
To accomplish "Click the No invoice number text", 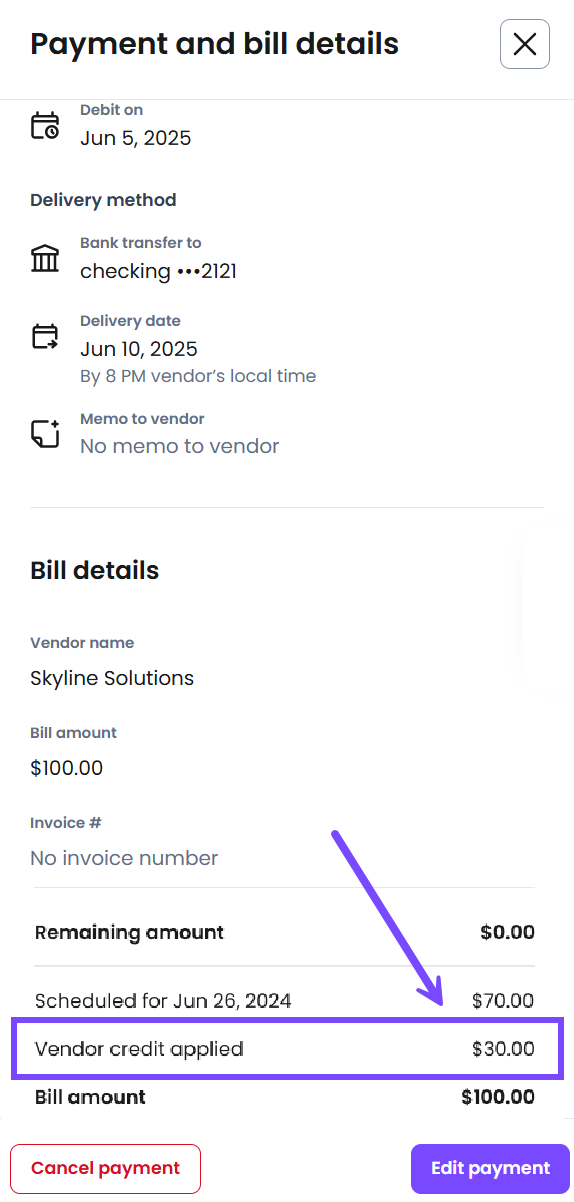I will pos(124,858).
